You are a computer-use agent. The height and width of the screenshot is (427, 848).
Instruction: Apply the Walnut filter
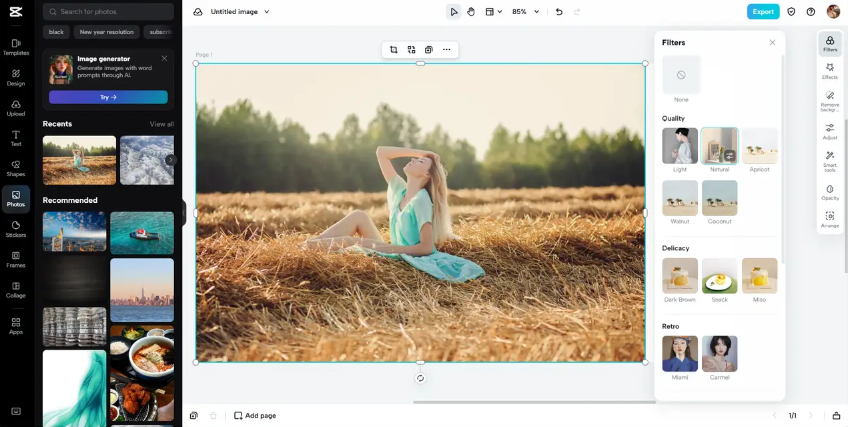[x=680, y=198]
